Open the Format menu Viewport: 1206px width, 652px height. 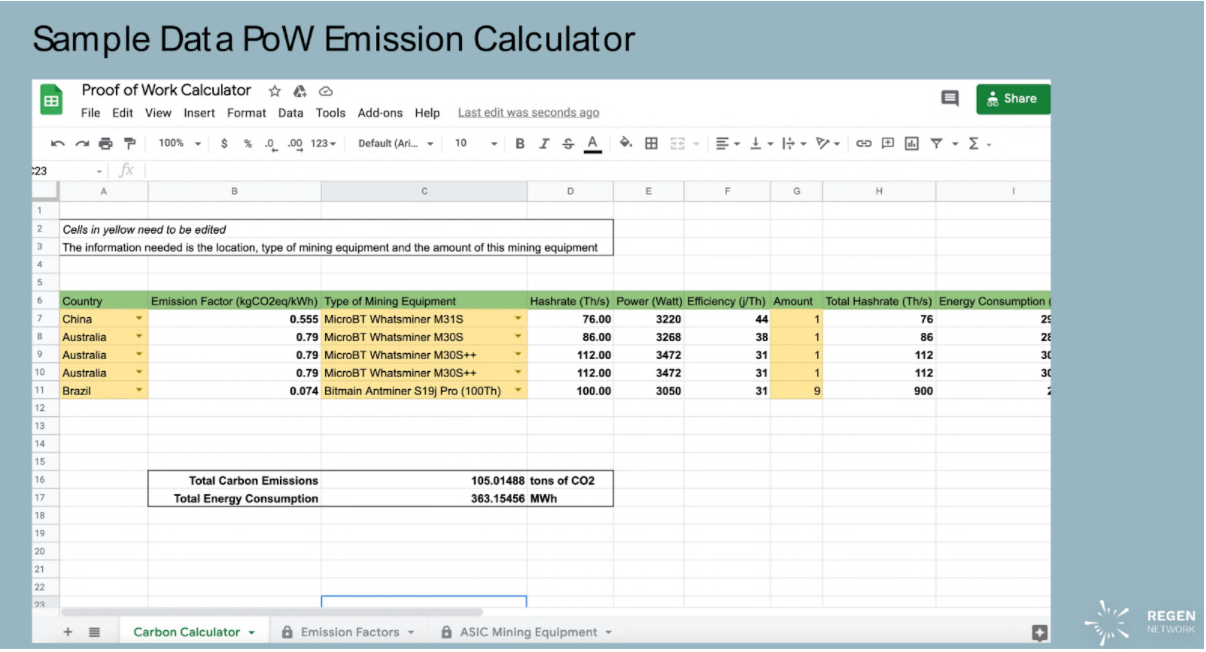click(246, 113)
